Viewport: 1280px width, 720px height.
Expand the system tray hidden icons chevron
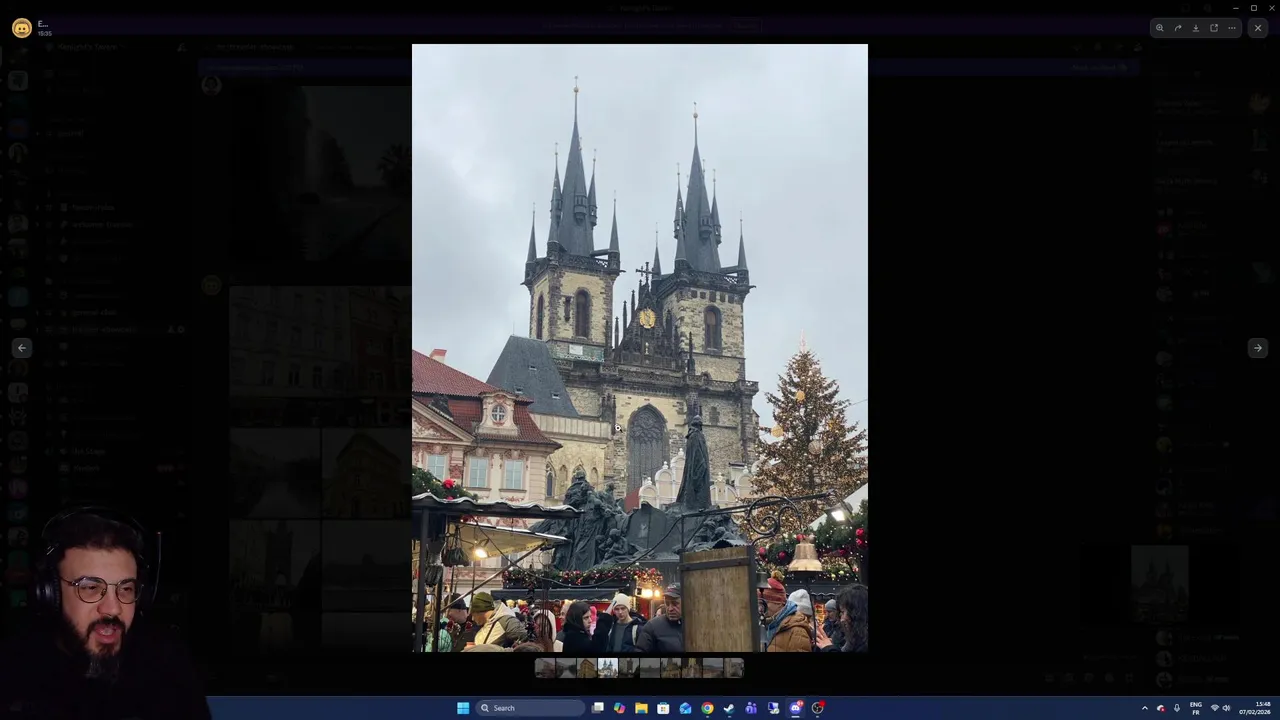[x=1145, y=708]
